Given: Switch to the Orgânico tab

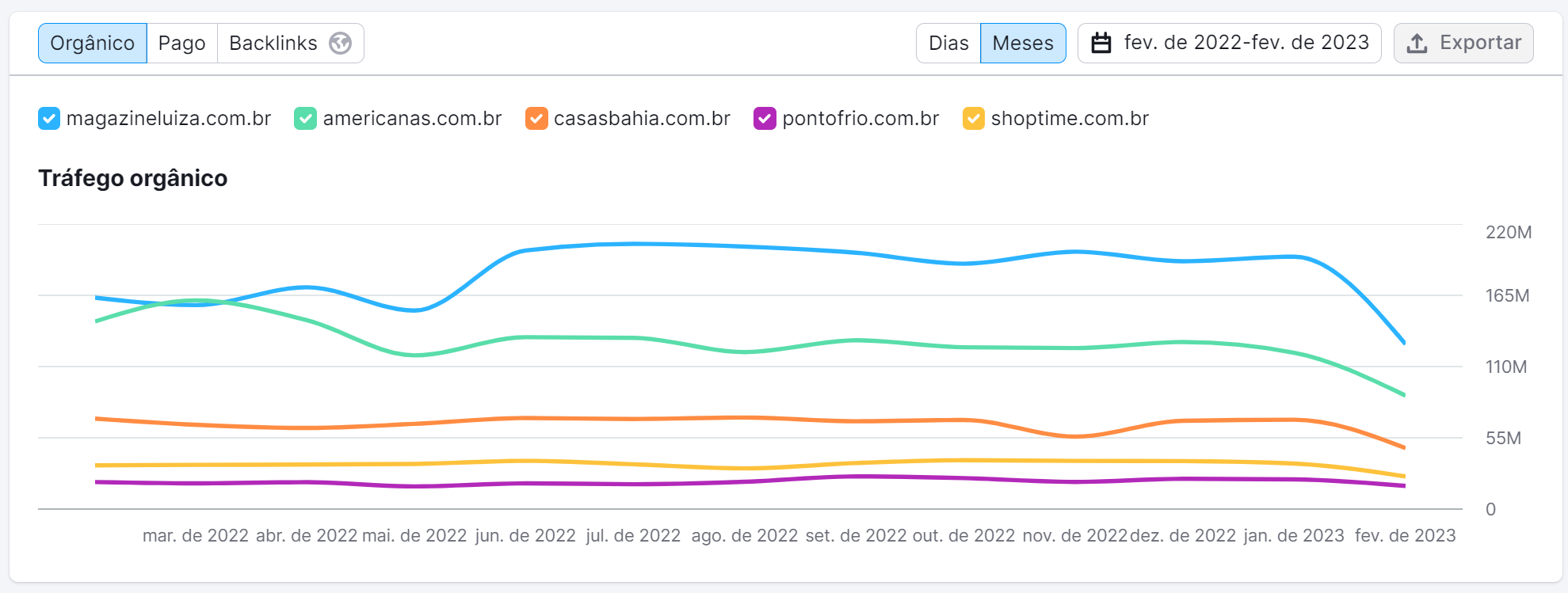Looking at the screenshot, I should pos(93,43).
